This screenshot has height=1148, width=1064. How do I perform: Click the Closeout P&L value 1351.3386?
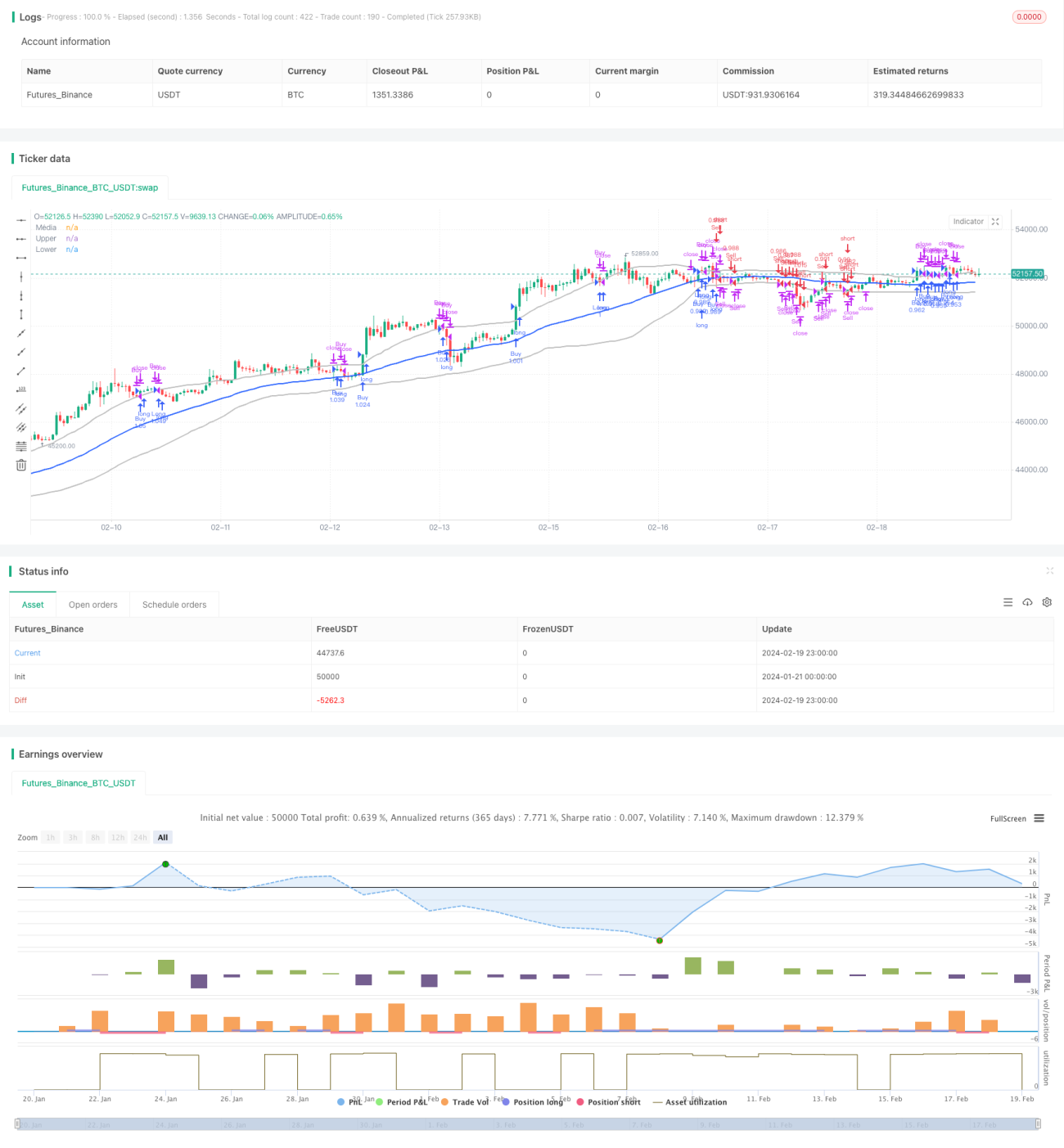click(393, 95)
